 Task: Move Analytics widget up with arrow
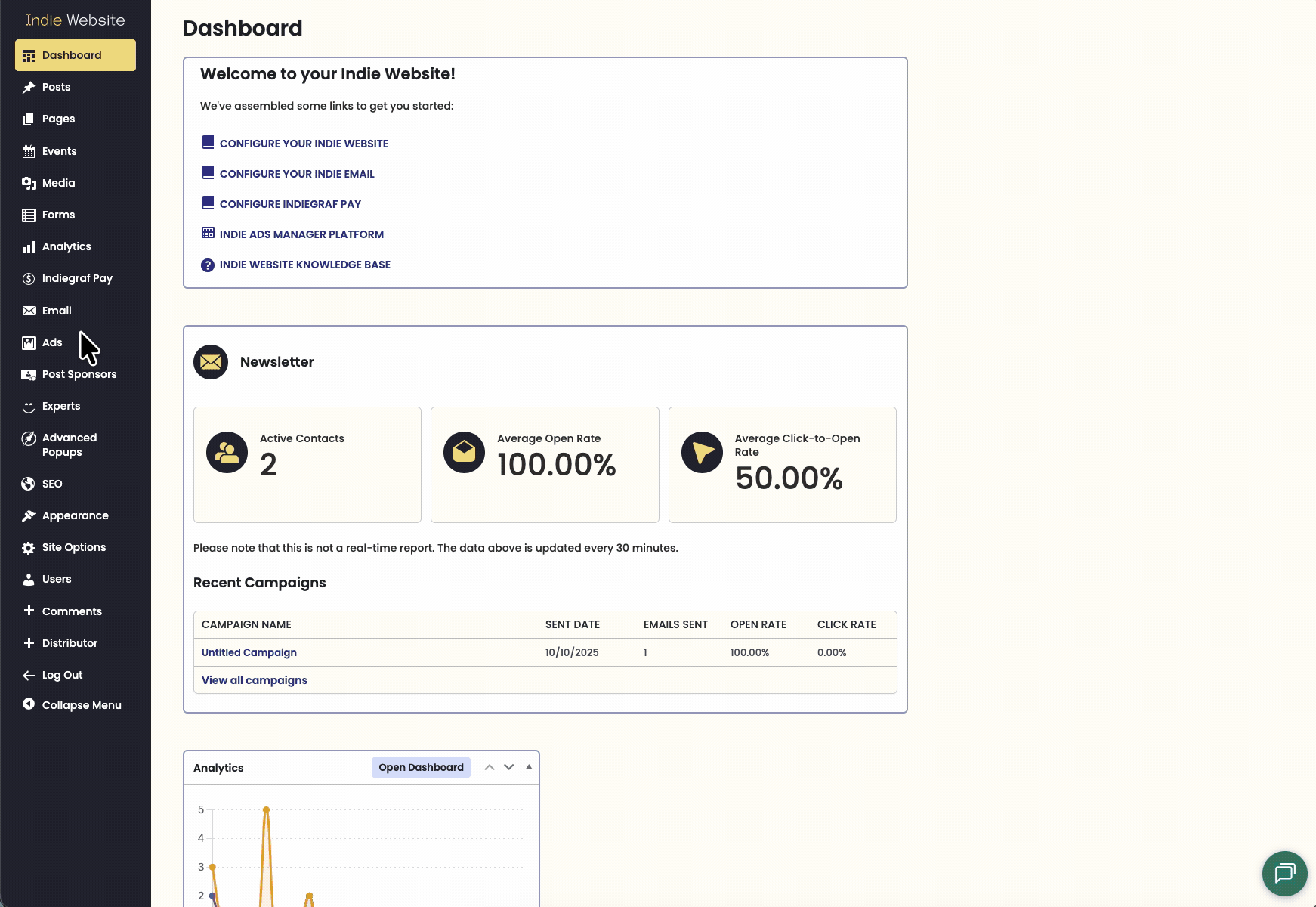(490, 767)
